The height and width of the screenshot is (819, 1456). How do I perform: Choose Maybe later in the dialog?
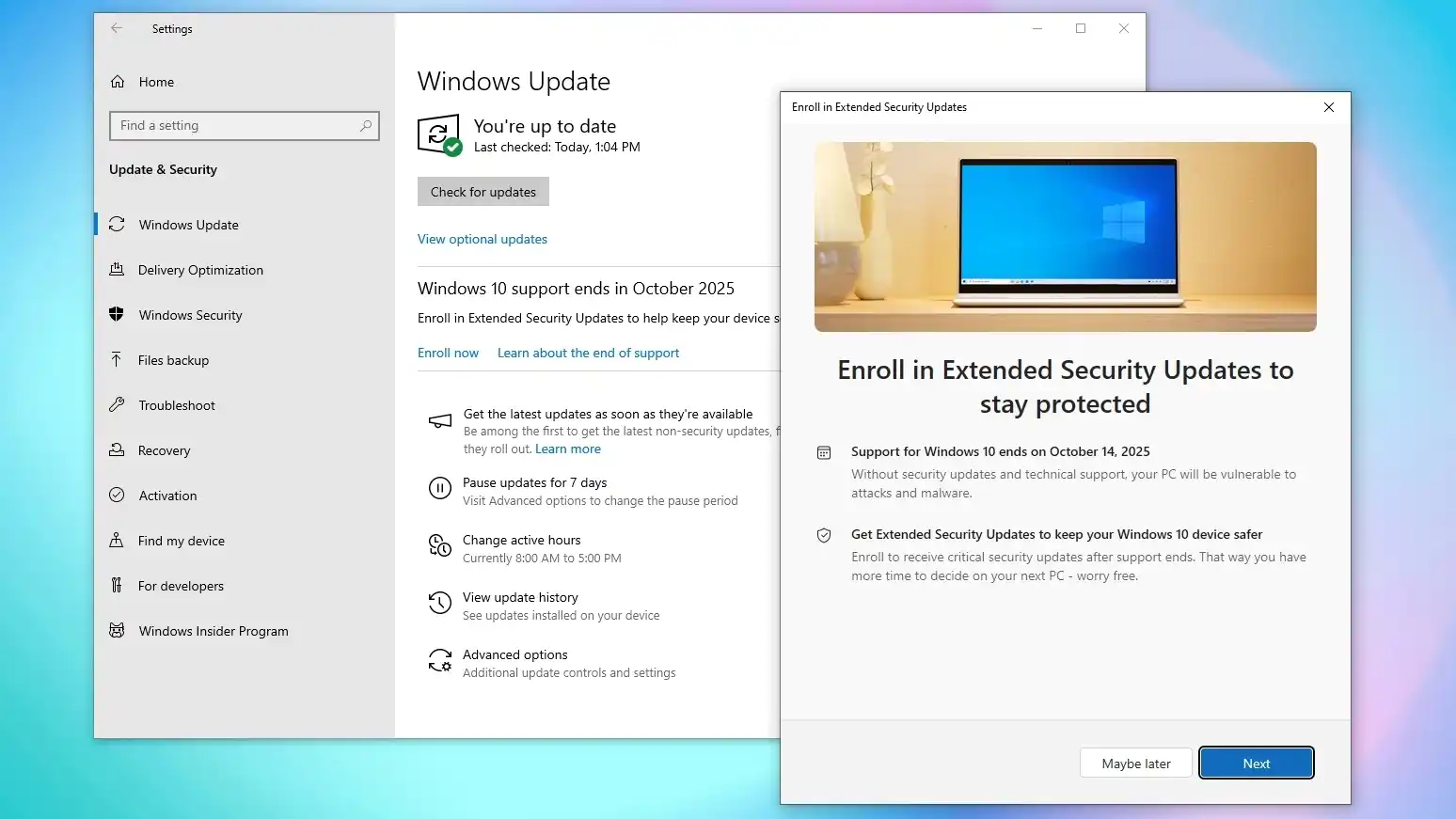tap(1135, 764)
